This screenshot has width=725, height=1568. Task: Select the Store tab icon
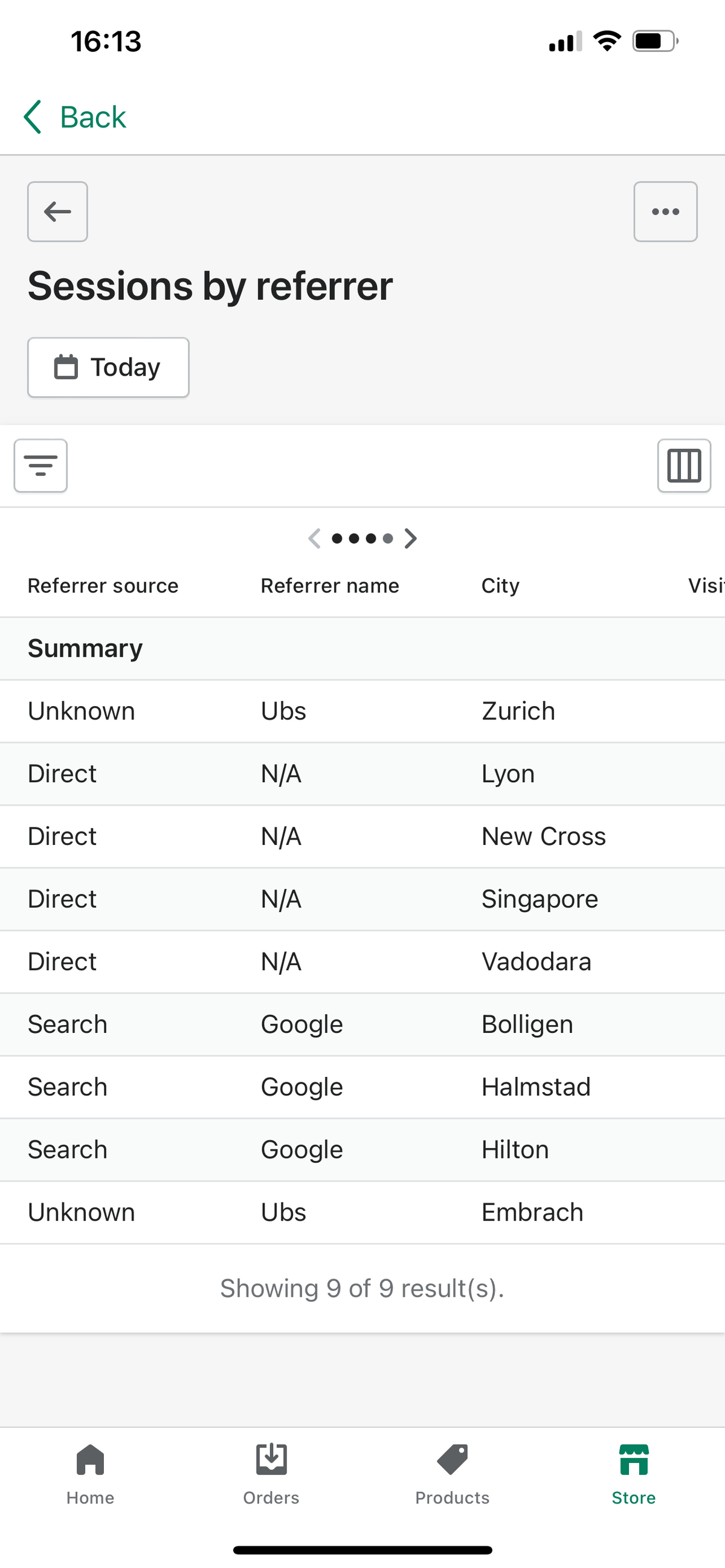coord(634,1460)
